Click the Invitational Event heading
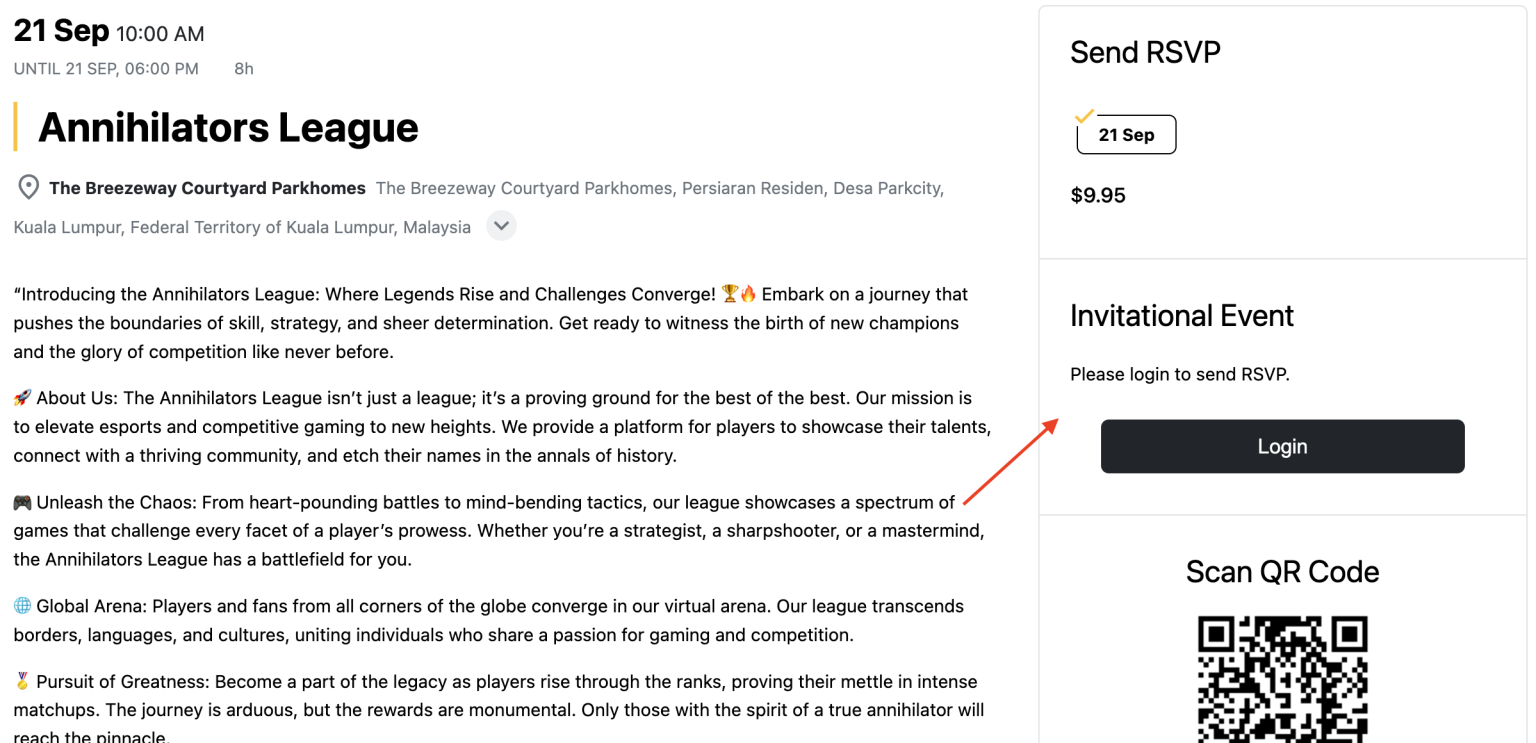This screenshot has width=1536, height=743. [1182, 316]
